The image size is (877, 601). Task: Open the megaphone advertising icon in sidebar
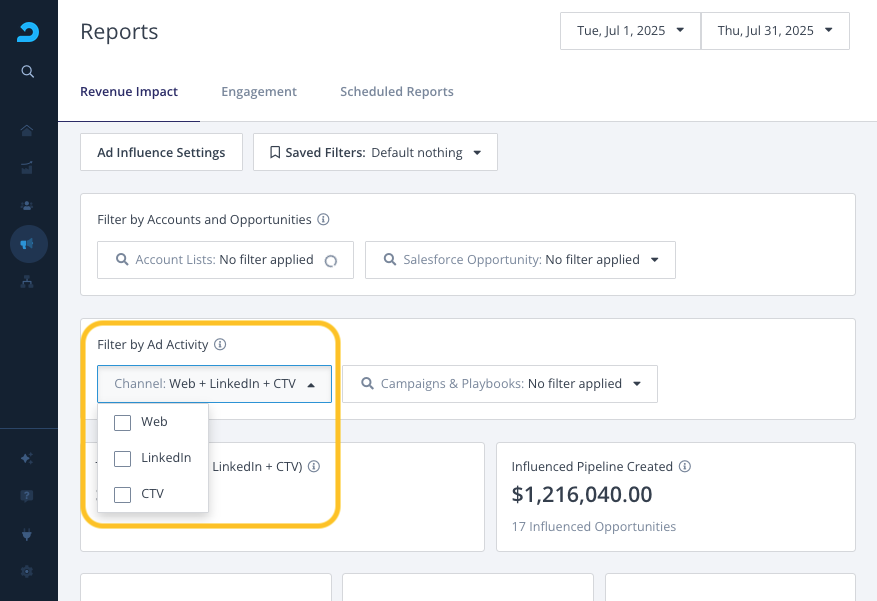coord(28,244)
